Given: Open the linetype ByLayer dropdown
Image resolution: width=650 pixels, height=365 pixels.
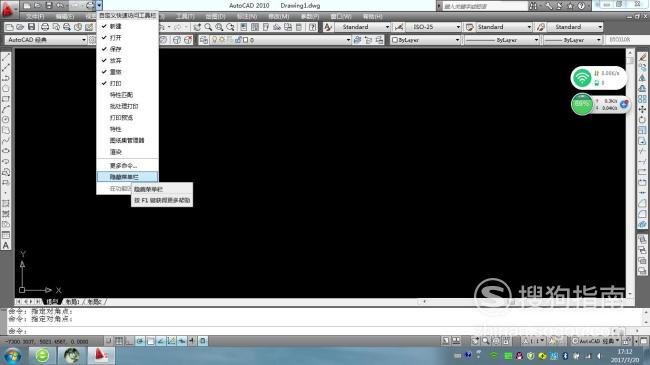Looking at the screenshot, I should coord(536,40).
